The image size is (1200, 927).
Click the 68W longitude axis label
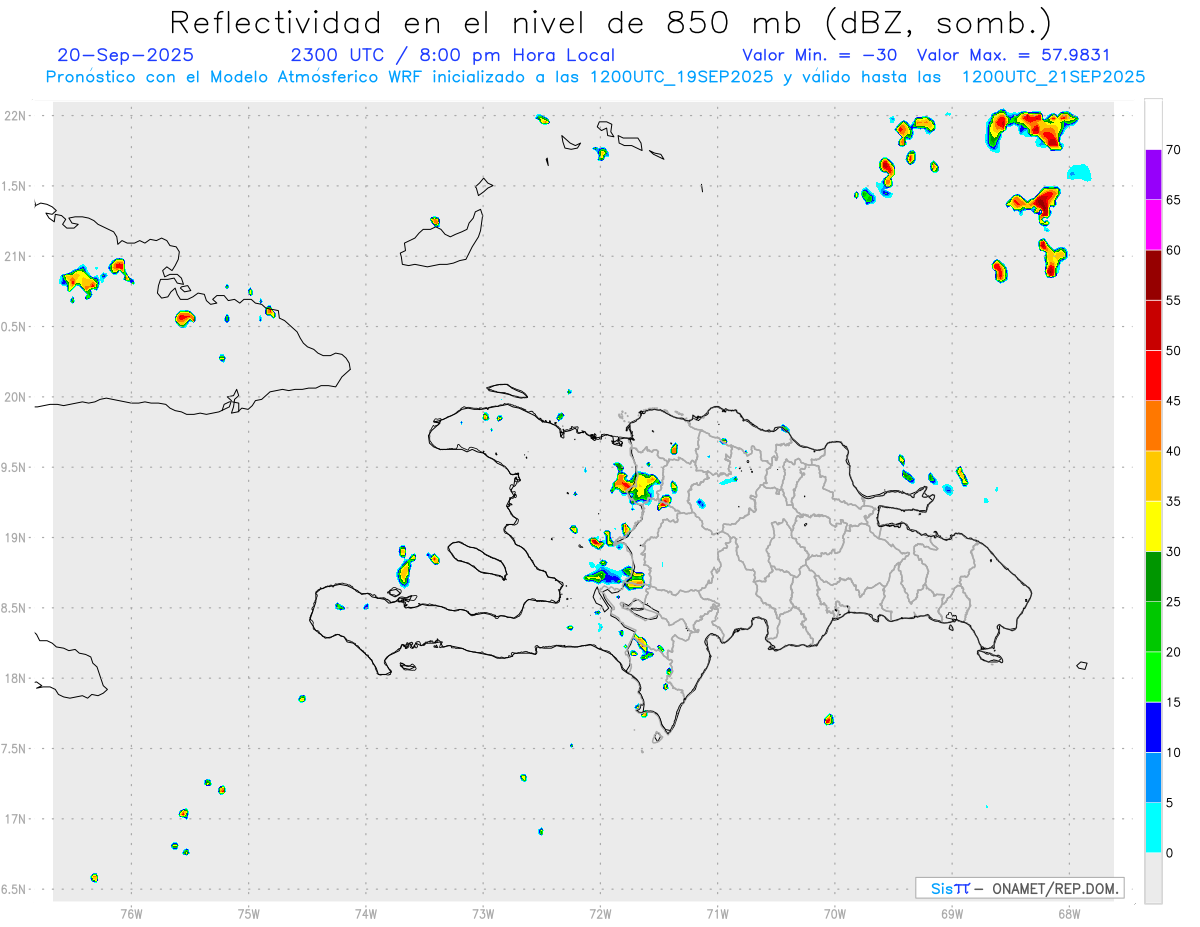click(1068, 912)
